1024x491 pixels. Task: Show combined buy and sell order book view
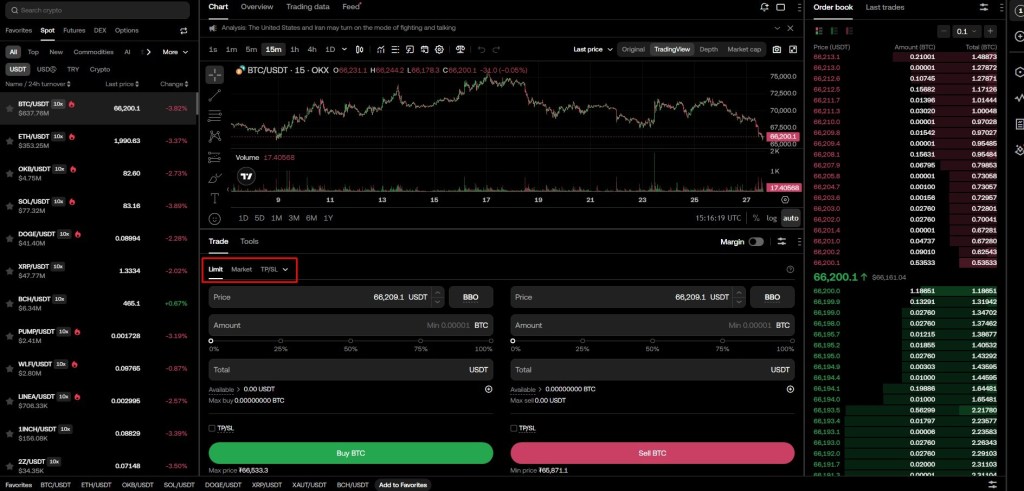(x=819, y=31)
